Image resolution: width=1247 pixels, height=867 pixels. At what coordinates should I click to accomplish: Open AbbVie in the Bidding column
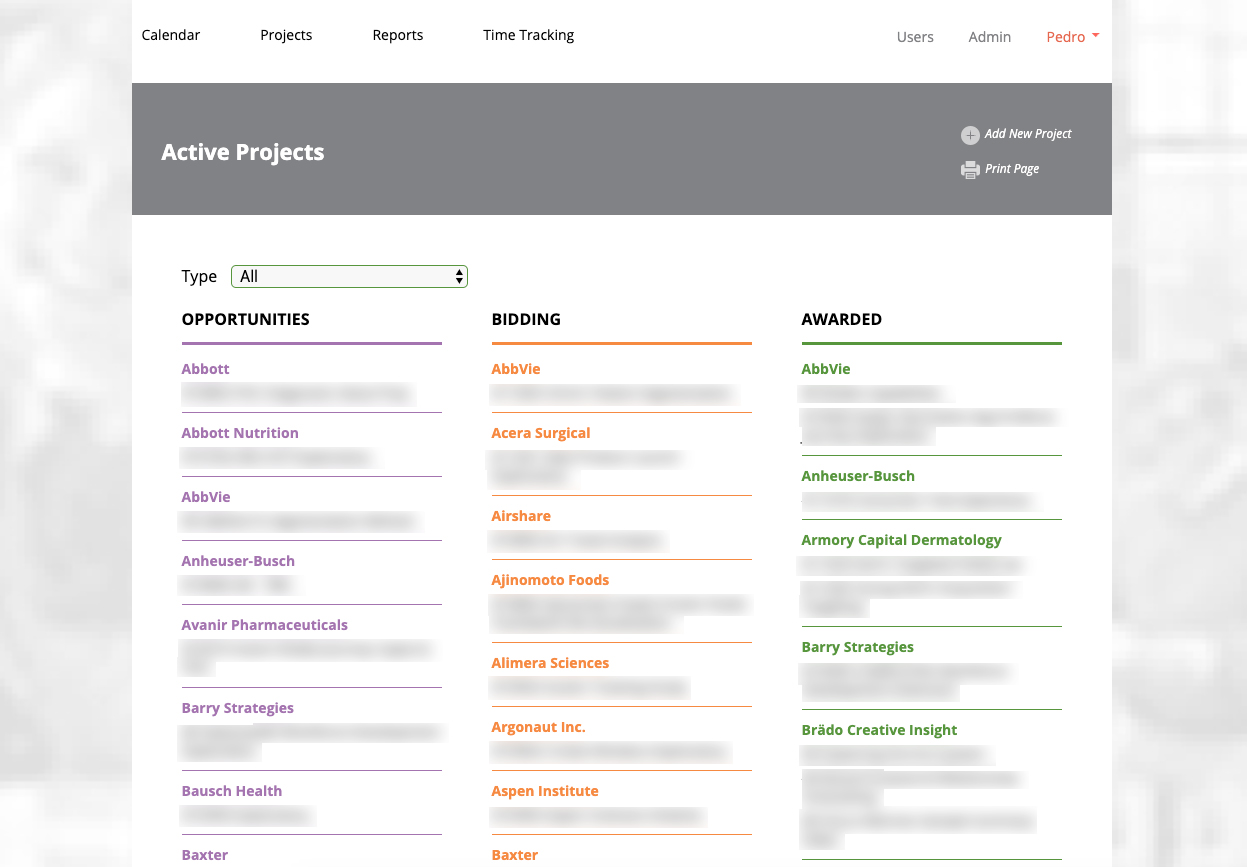[x=516, y=369]
